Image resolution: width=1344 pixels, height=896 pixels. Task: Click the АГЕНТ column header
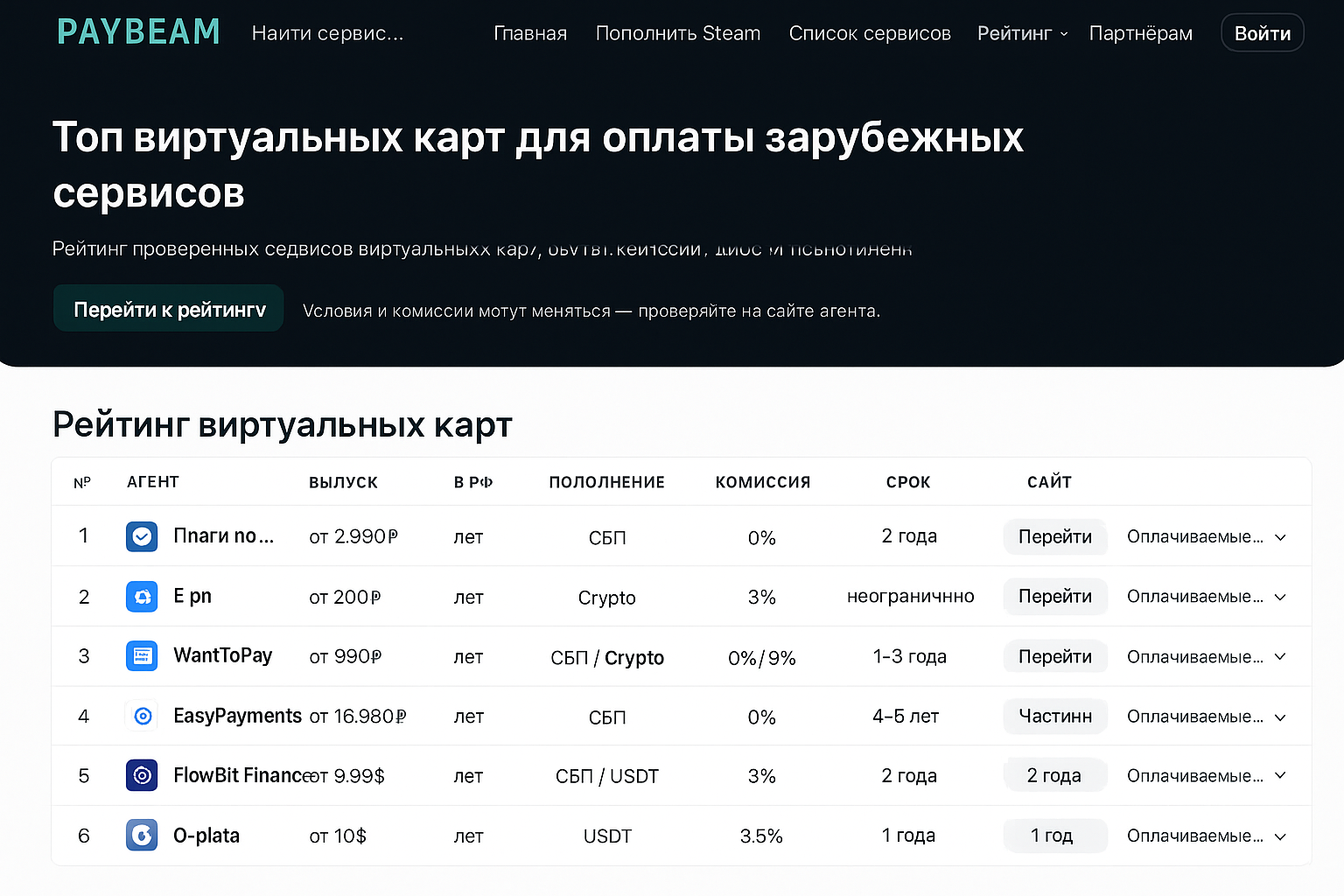[x=153, y=481]
